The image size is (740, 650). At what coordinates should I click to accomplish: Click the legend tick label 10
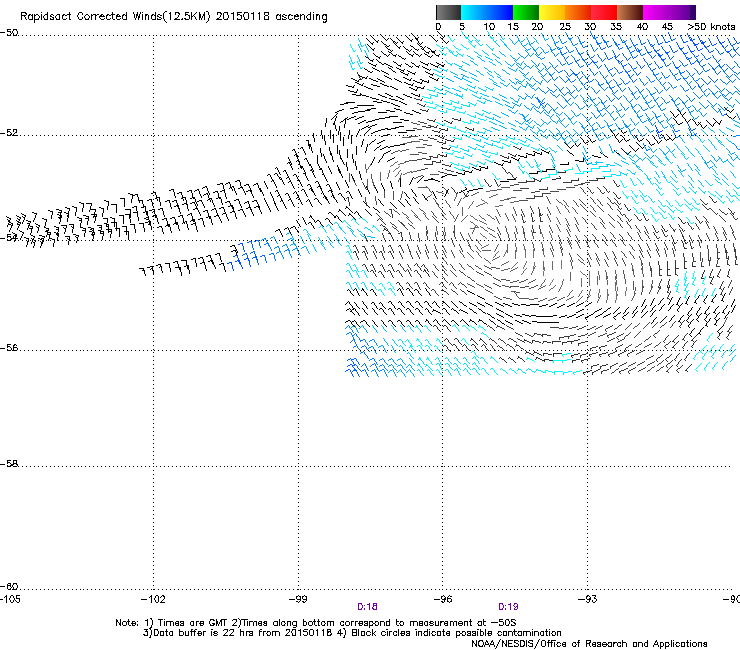click(x=489, y=27)
